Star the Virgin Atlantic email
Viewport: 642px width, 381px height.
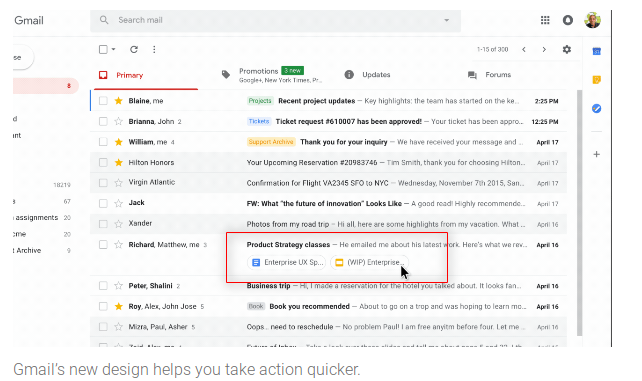(x=118, y=183)
